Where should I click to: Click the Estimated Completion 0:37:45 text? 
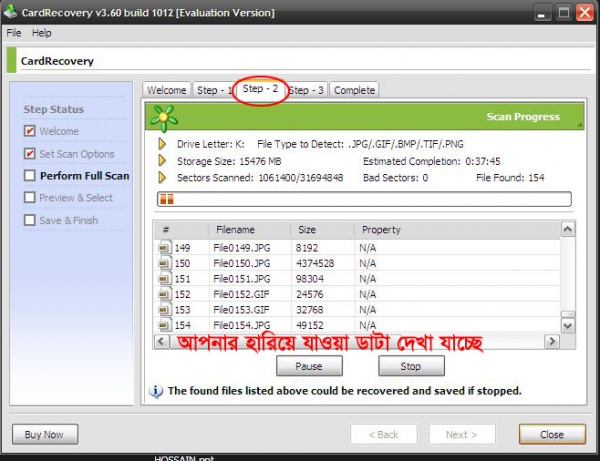(431, 161)
